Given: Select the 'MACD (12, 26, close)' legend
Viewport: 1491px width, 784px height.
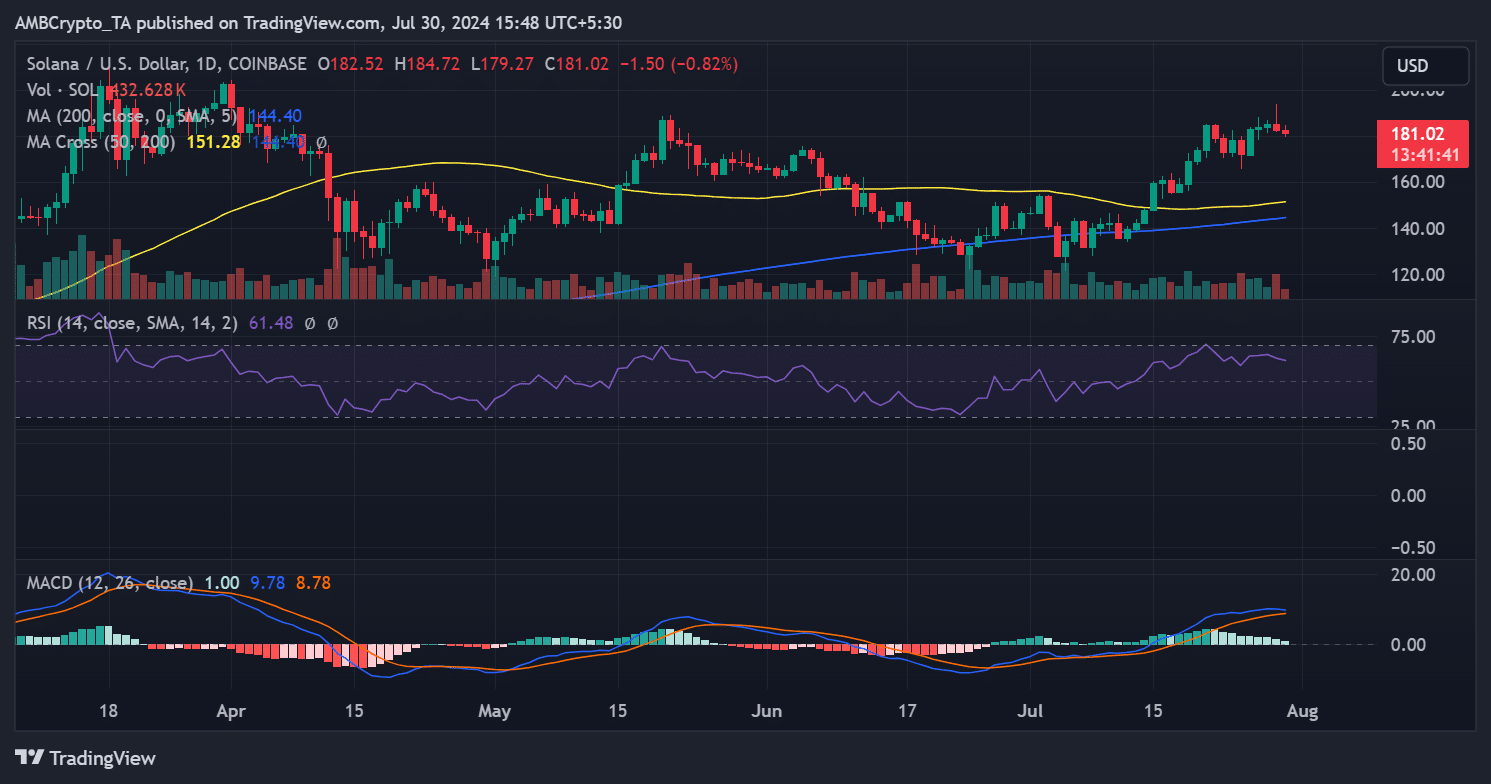Looking at the screenshot, I should [x=110, y=583].
